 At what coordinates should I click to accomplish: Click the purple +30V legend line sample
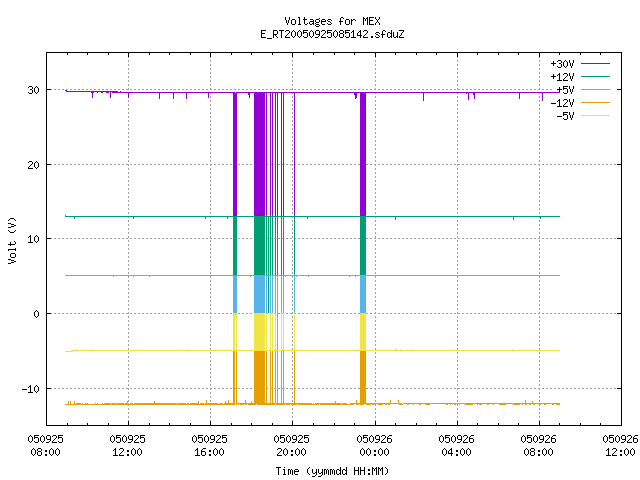point(595,64)
